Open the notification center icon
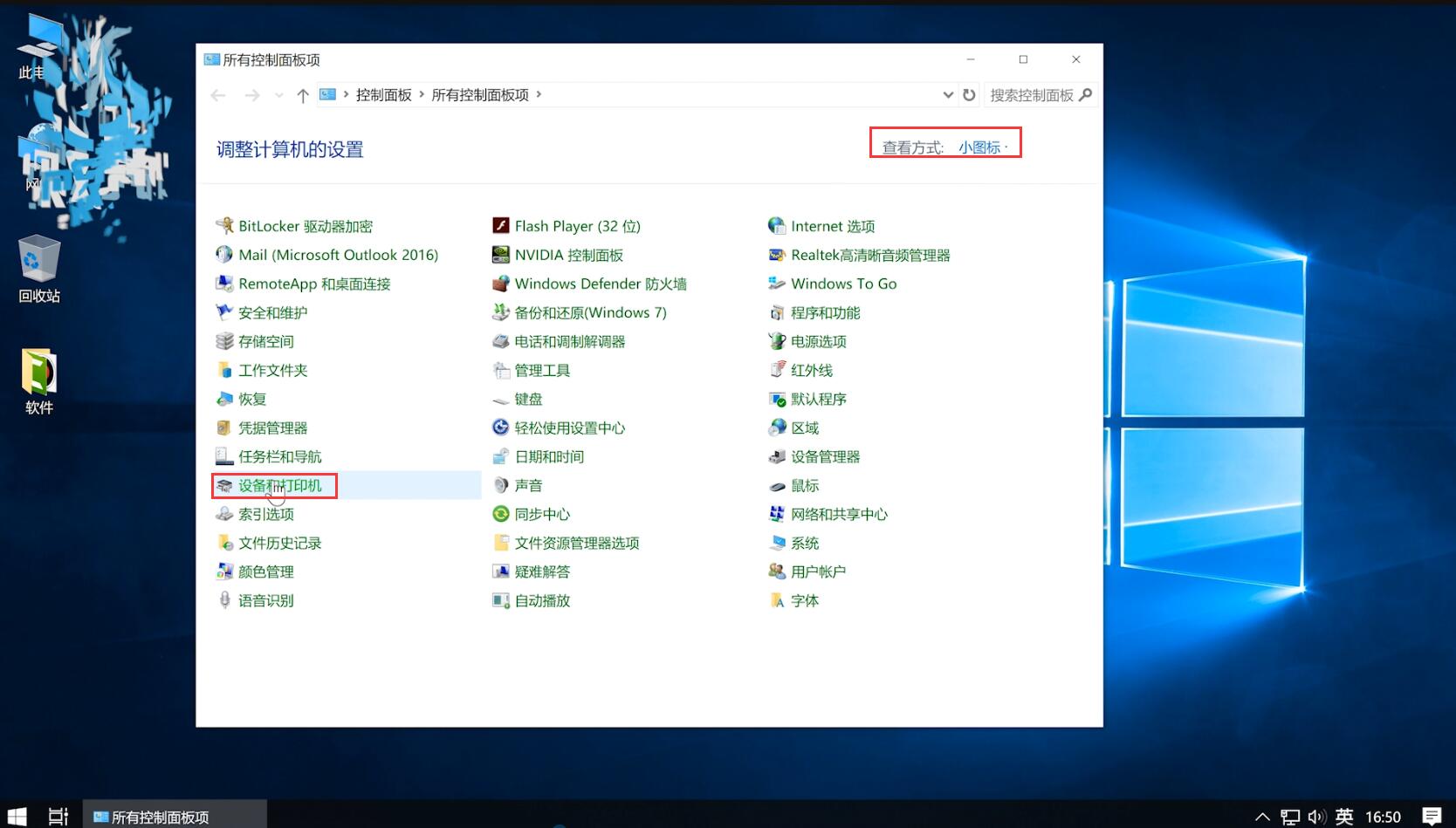This screenshot has height=828, width=1456. click(x=1432, y=817)
